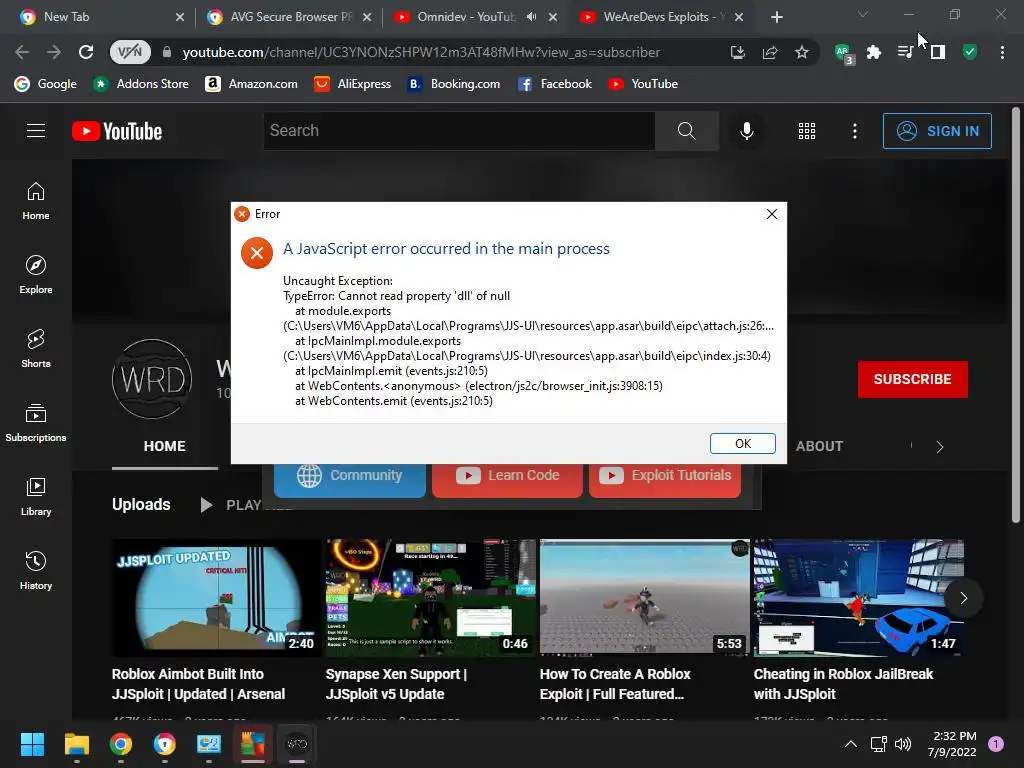Close the Error dialog with X
The width and height of the screenshot is (1024, 768).
point(771,214)
